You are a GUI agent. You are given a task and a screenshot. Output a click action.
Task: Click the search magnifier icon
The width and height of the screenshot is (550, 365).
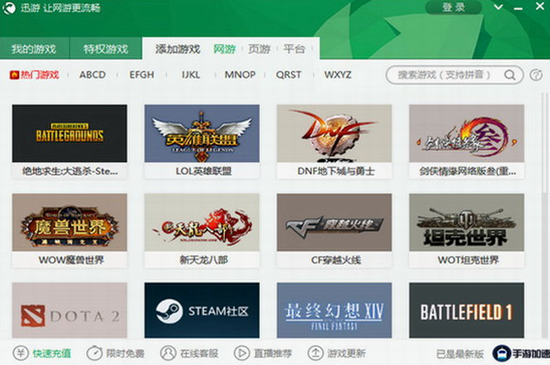point(510,75)
